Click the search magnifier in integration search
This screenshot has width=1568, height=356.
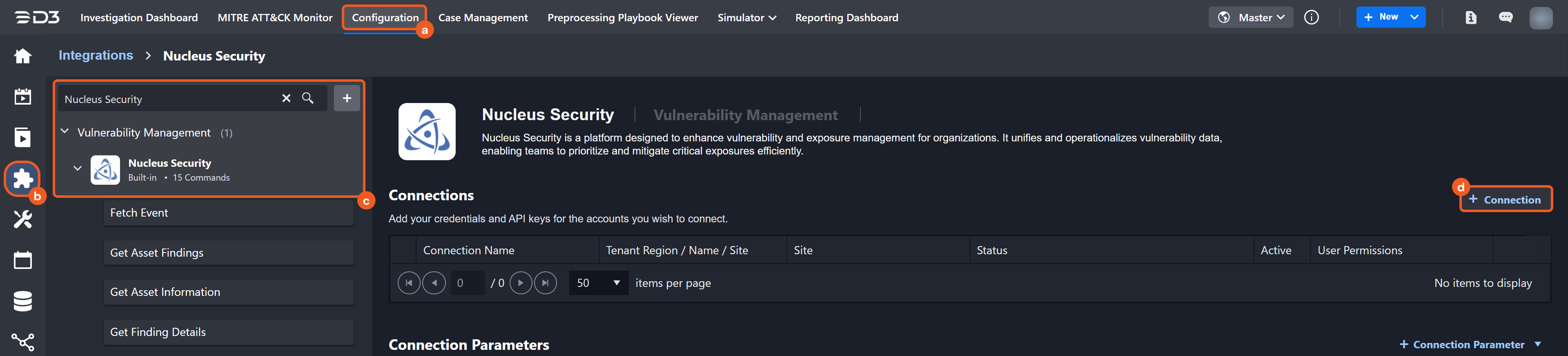coord(308,98)
